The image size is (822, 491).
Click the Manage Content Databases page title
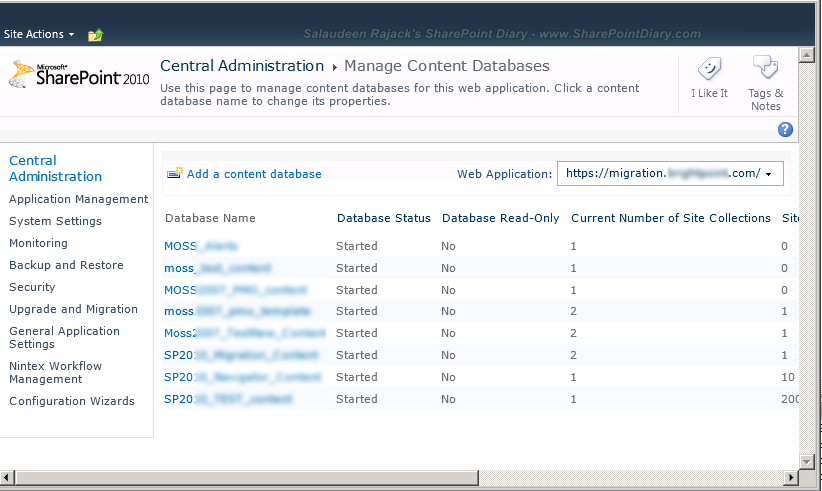447,66
